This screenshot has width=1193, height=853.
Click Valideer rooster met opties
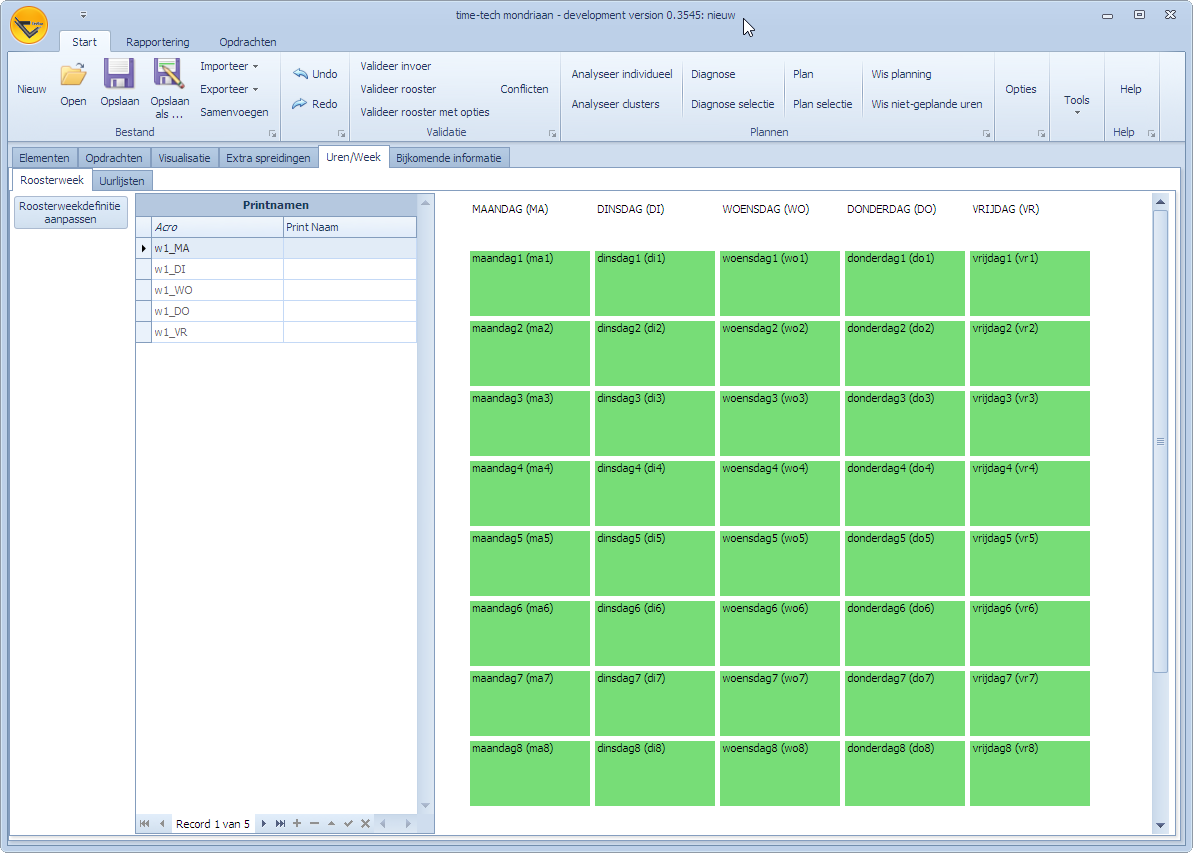pyautogui.click(x=425, y=112)
